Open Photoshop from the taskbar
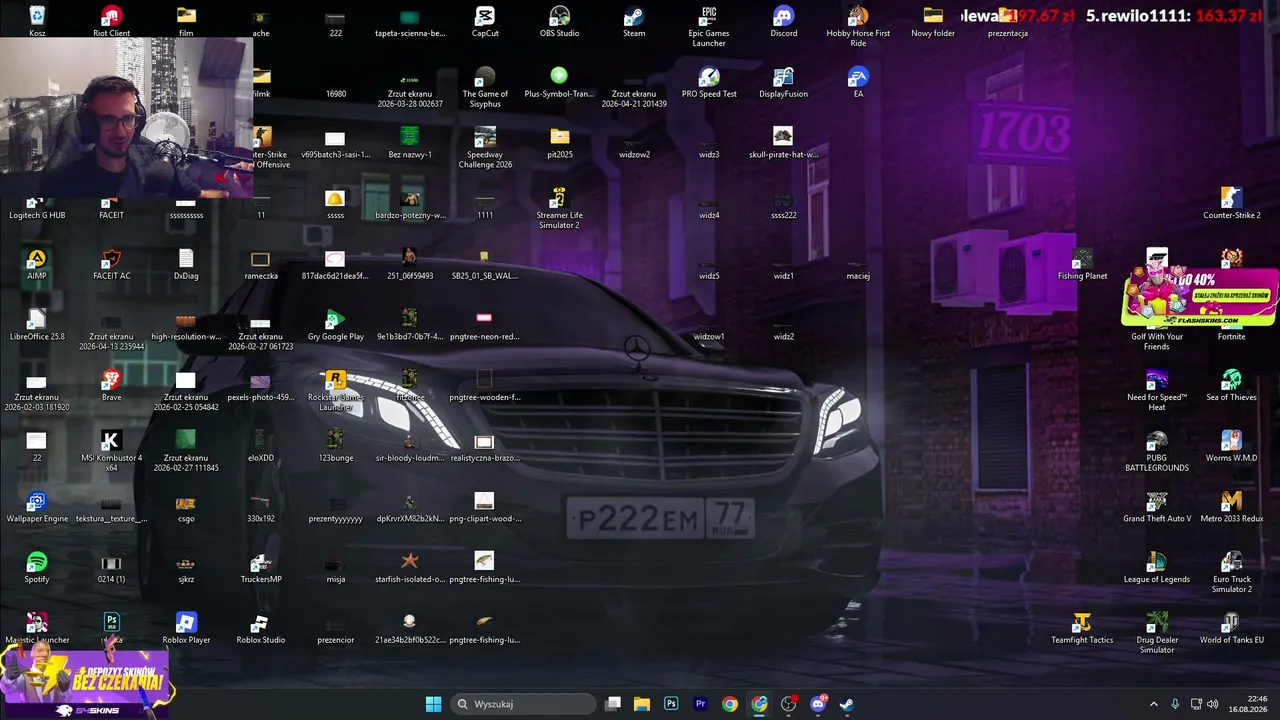The height and width of the screenshot is (720, 1280). pos(671,704)
